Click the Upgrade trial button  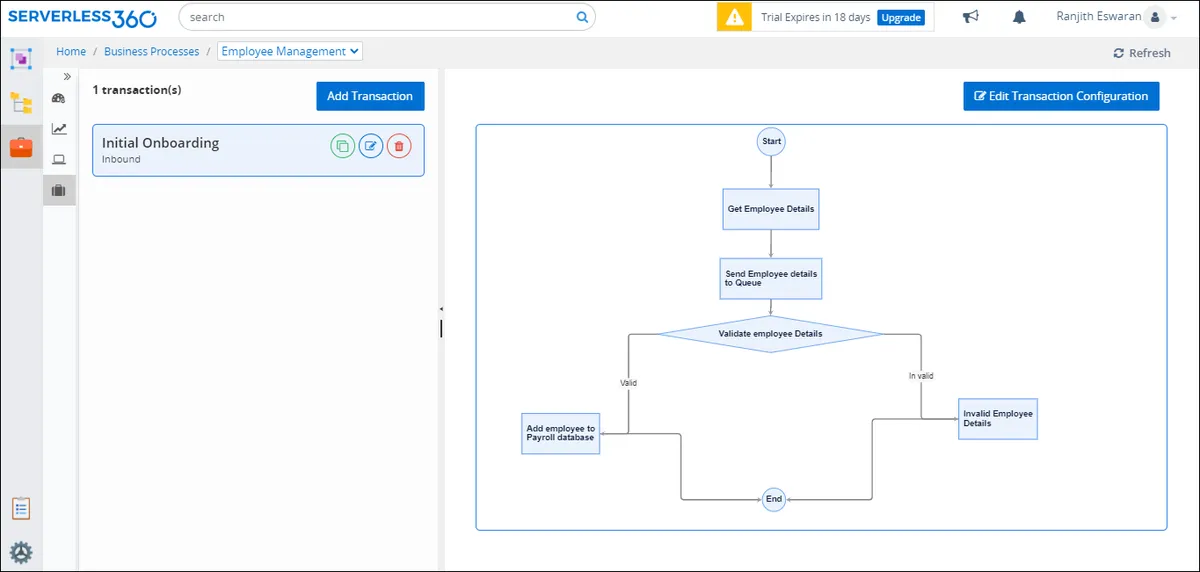pyautogui.click(x=901, y=18)
